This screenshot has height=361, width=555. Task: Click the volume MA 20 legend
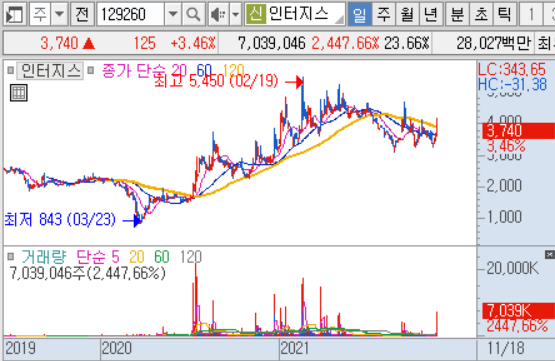[x=137, y=257]
